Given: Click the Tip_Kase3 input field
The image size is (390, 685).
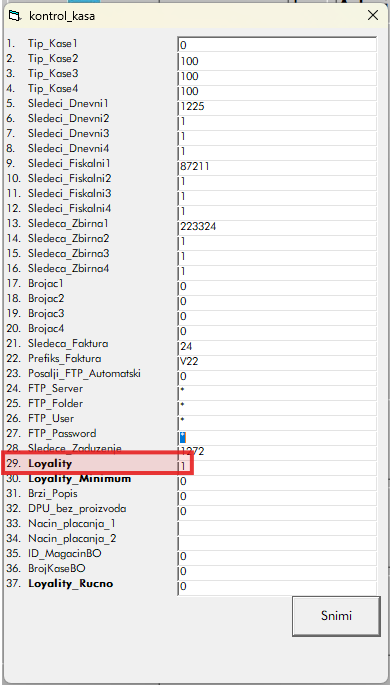Looking at the screenshot, I should pyautogui.click(x=277, y=76).
